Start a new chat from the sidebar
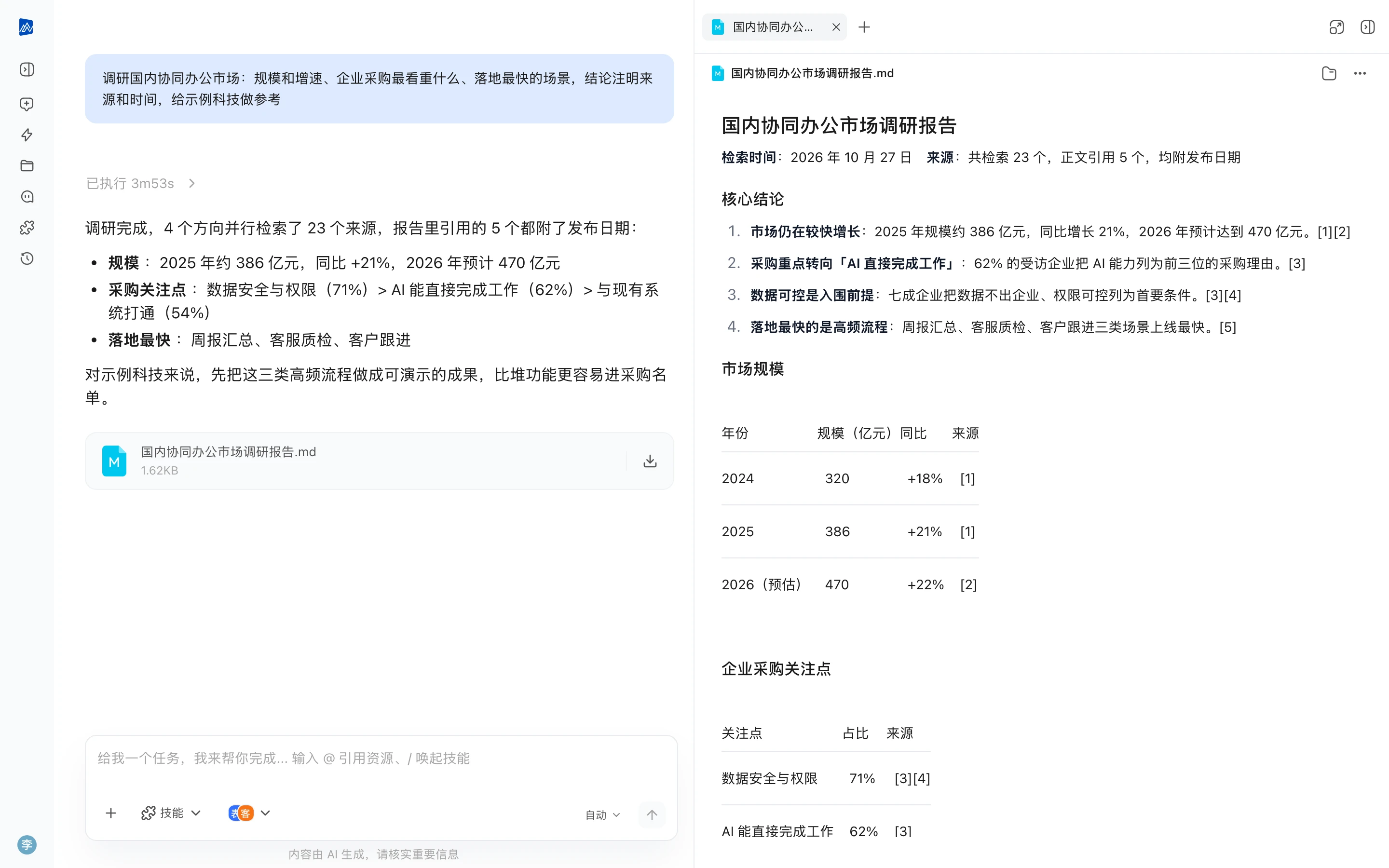The width and height of the screenshot is (1389, 868). [27, 104]
